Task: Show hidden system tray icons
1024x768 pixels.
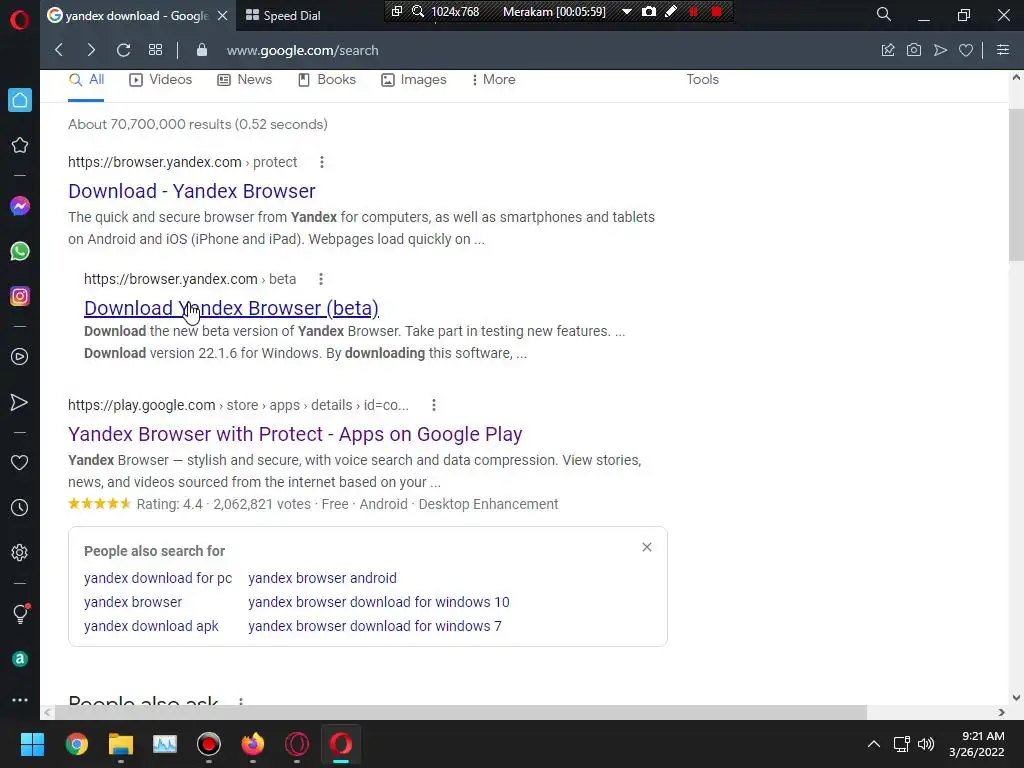Action: point(873,744)
